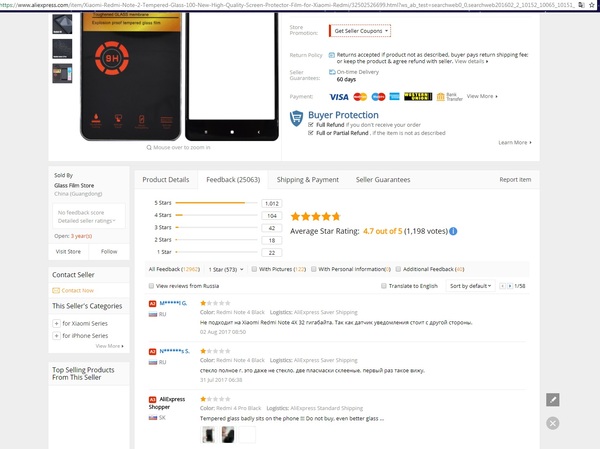Click the five-star average rating graphic
The image size is (600, 449).
click(315, 217)
